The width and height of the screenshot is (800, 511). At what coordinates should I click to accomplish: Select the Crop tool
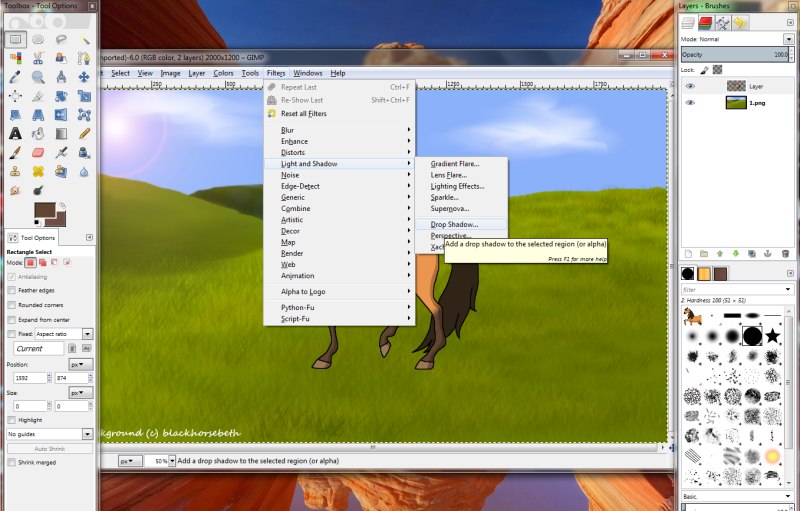(x=38, y=96)
